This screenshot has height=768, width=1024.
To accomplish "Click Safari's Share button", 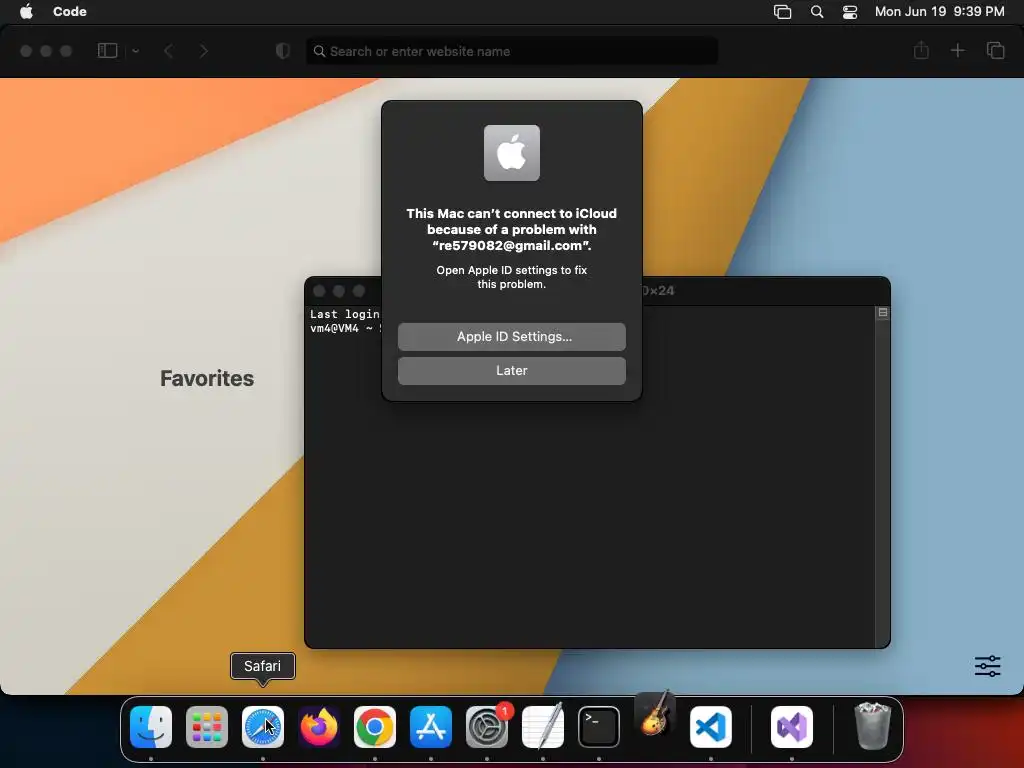I will click(x=921, y=50).
